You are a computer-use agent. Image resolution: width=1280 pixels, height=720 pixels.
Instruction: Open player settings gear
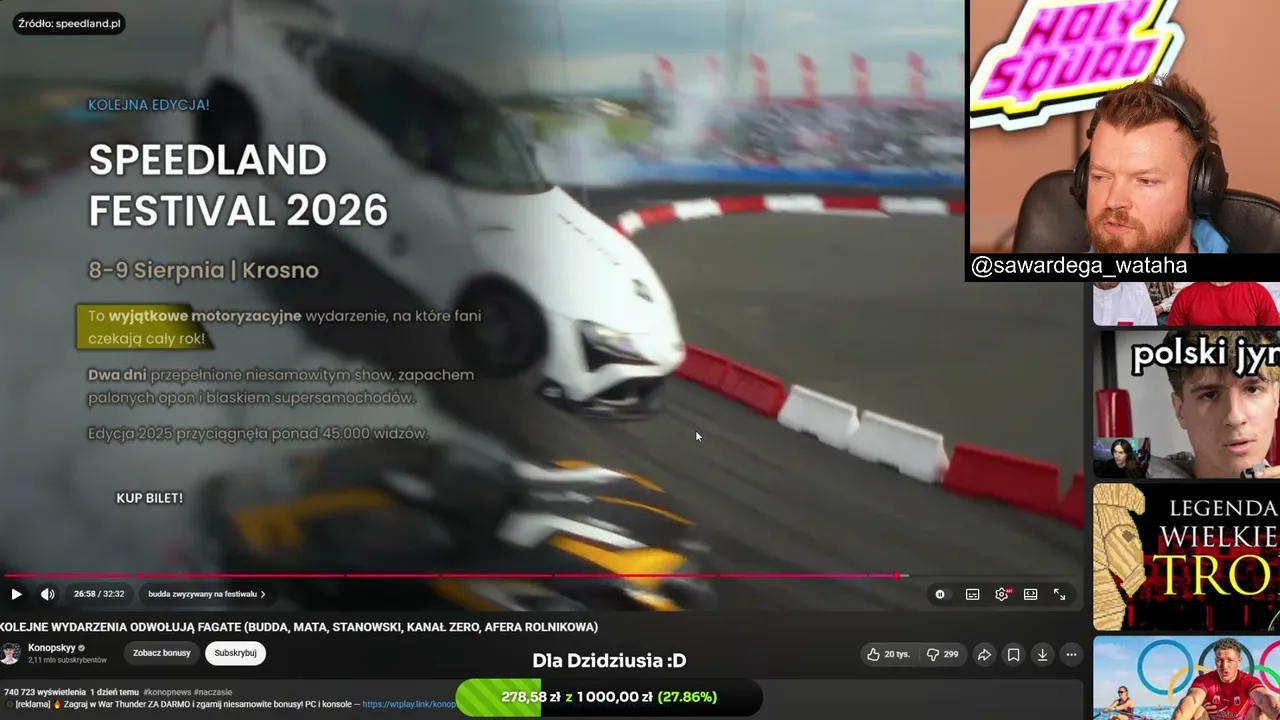coord(1002,594)
